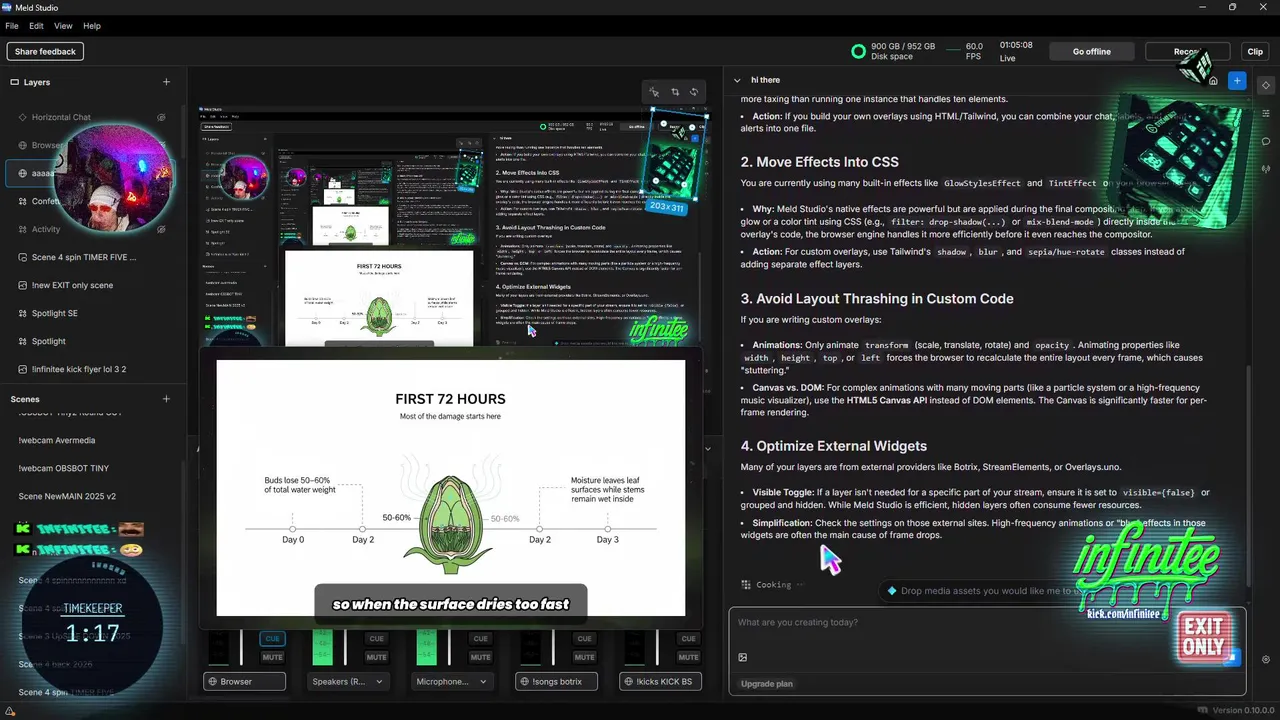This screenshot has width=1280, height=720.
Task: Open the home icon in the assistant header
Action: (x=1213, y=80)
